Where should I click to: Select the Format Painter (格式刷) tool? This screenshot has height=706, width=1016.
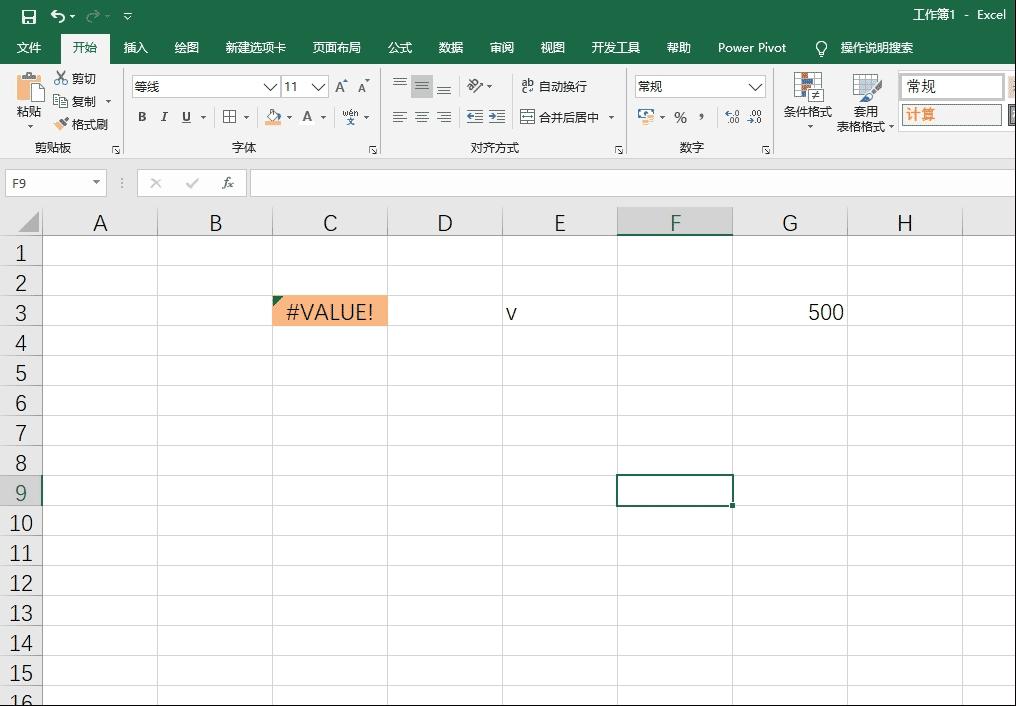point(83,123)
